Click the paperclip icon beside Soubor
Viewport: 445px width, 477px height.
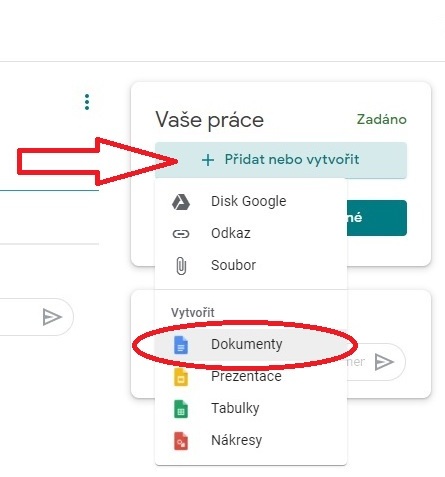click(x=181, y=266)
